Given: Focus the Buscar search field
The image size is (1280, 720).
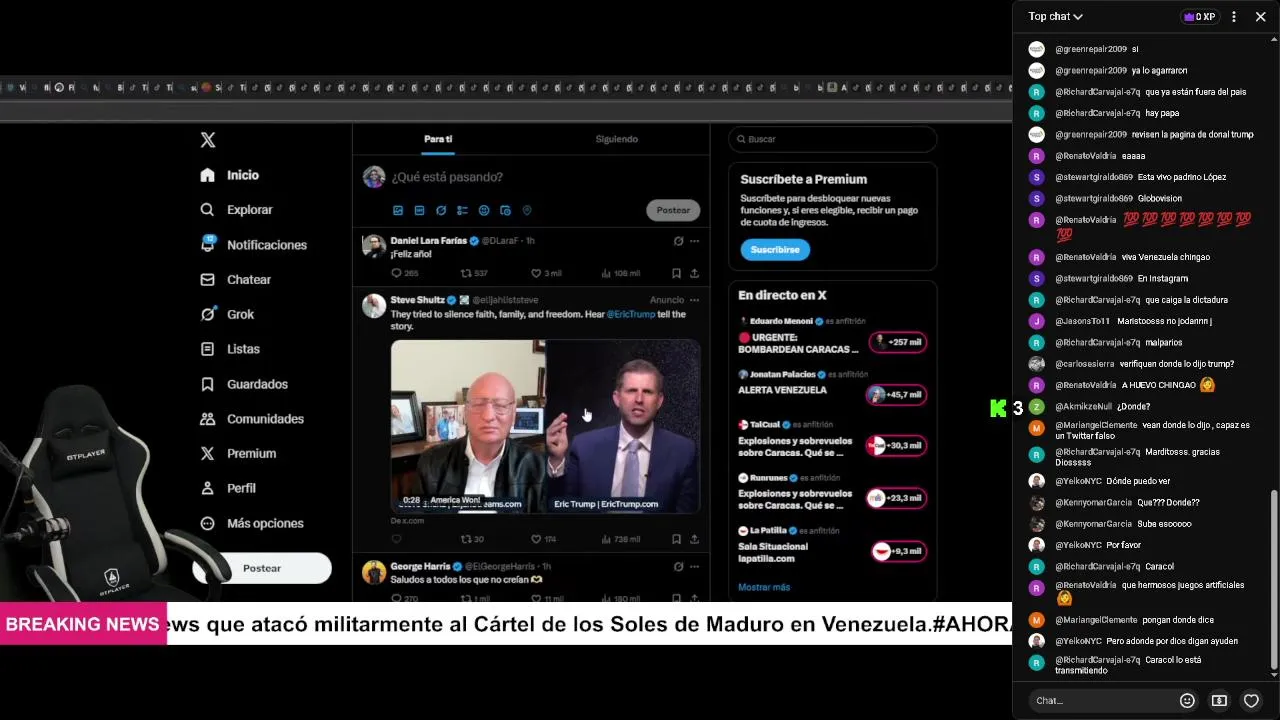Looking at the screenshot, I should (833, 139).
